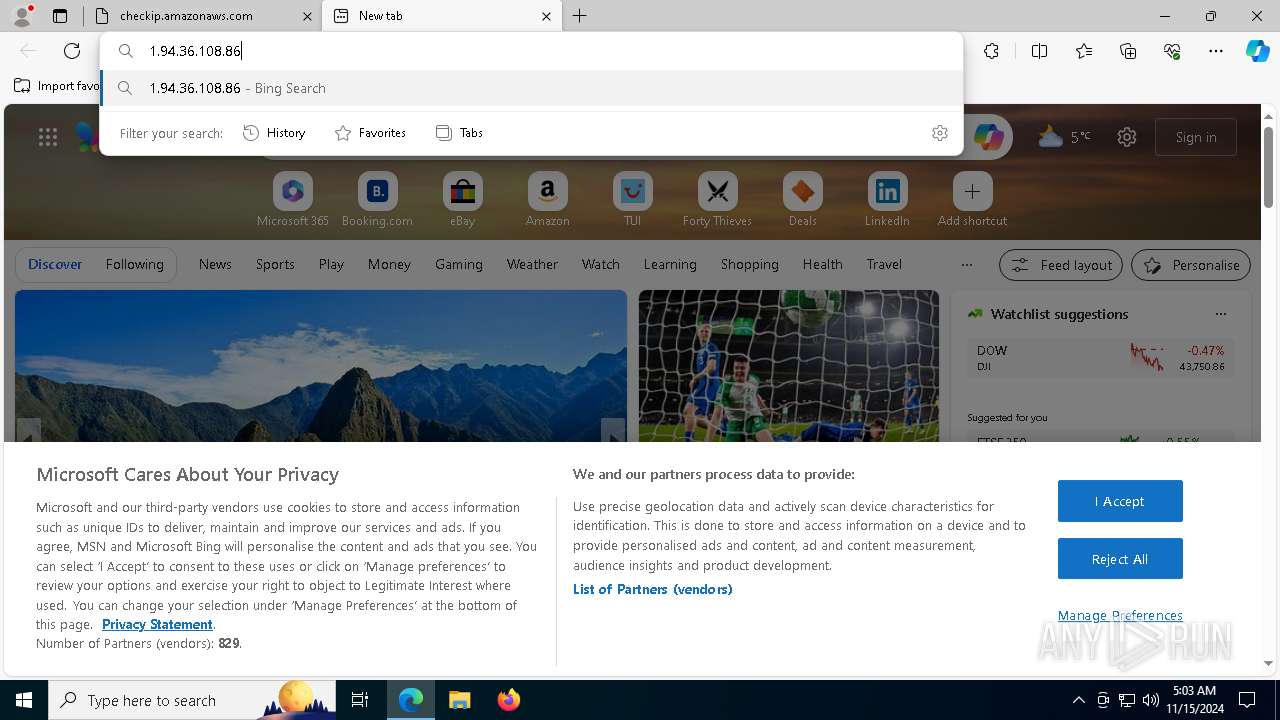Viewport: 1280px width, 720px height.
Task: Open List of Partners (vendors) link
Action: point(653,589)
